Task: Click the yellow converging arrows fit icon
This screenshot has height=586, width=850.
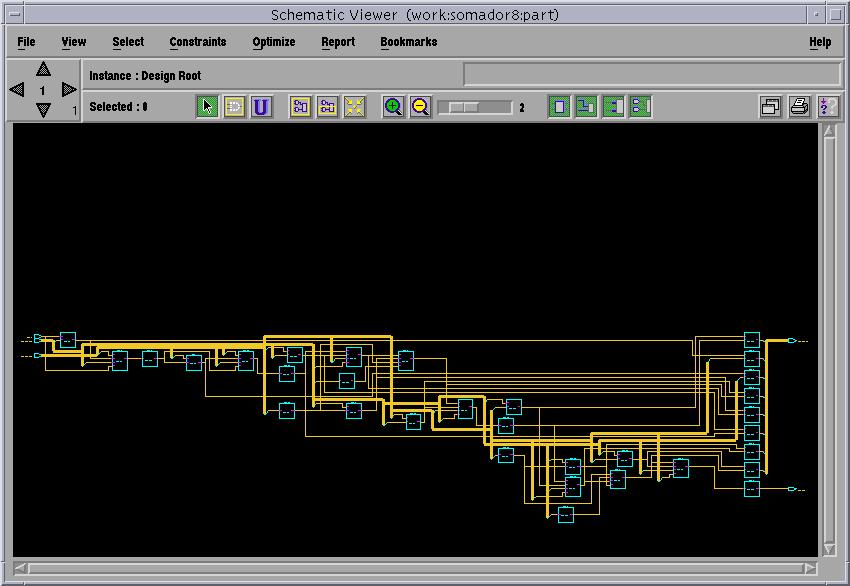Action: pyautogui.click(x=355, y=106)
